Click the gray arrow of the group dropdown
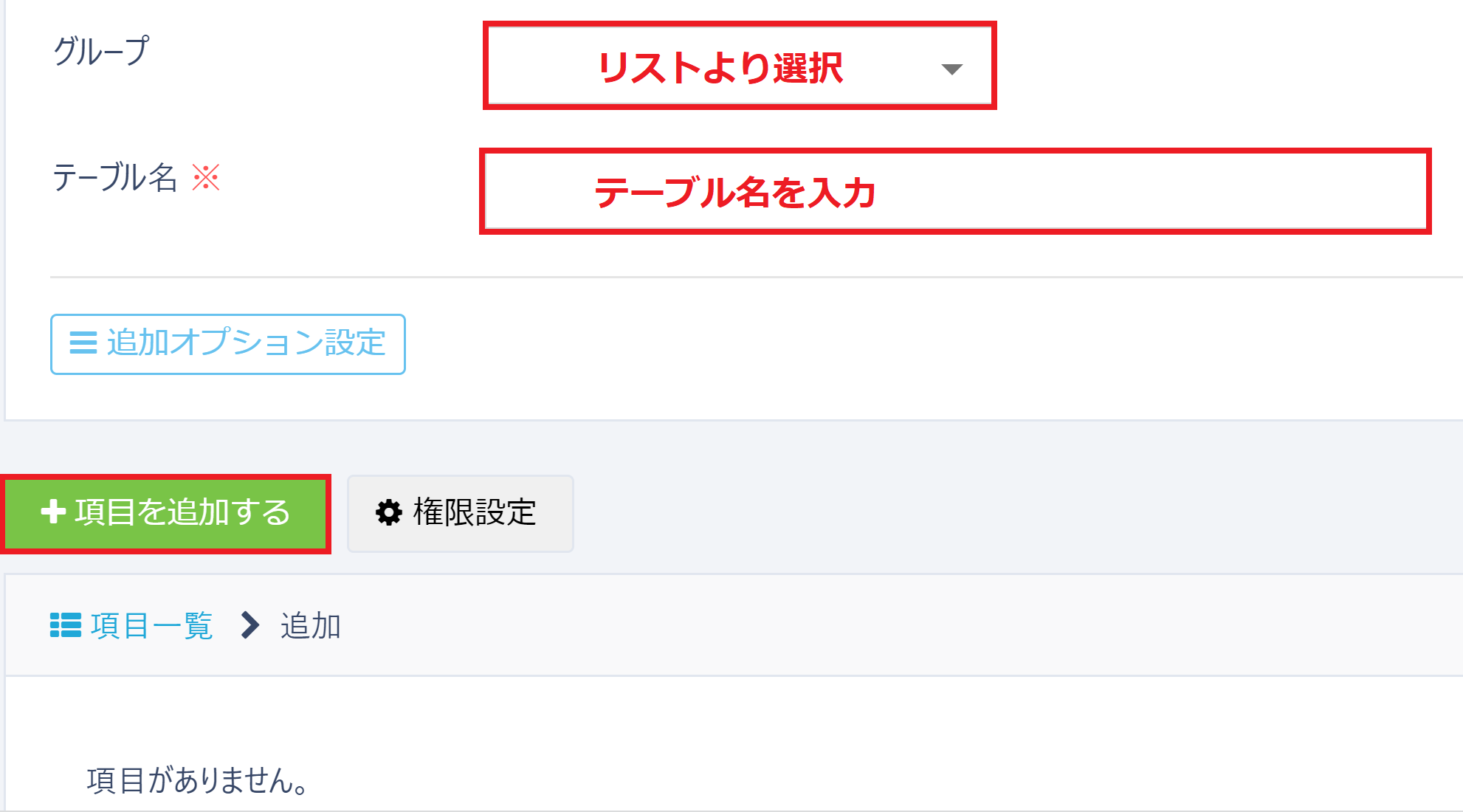The width and height of the screenshot is (1463, 812). pos(952,69)
